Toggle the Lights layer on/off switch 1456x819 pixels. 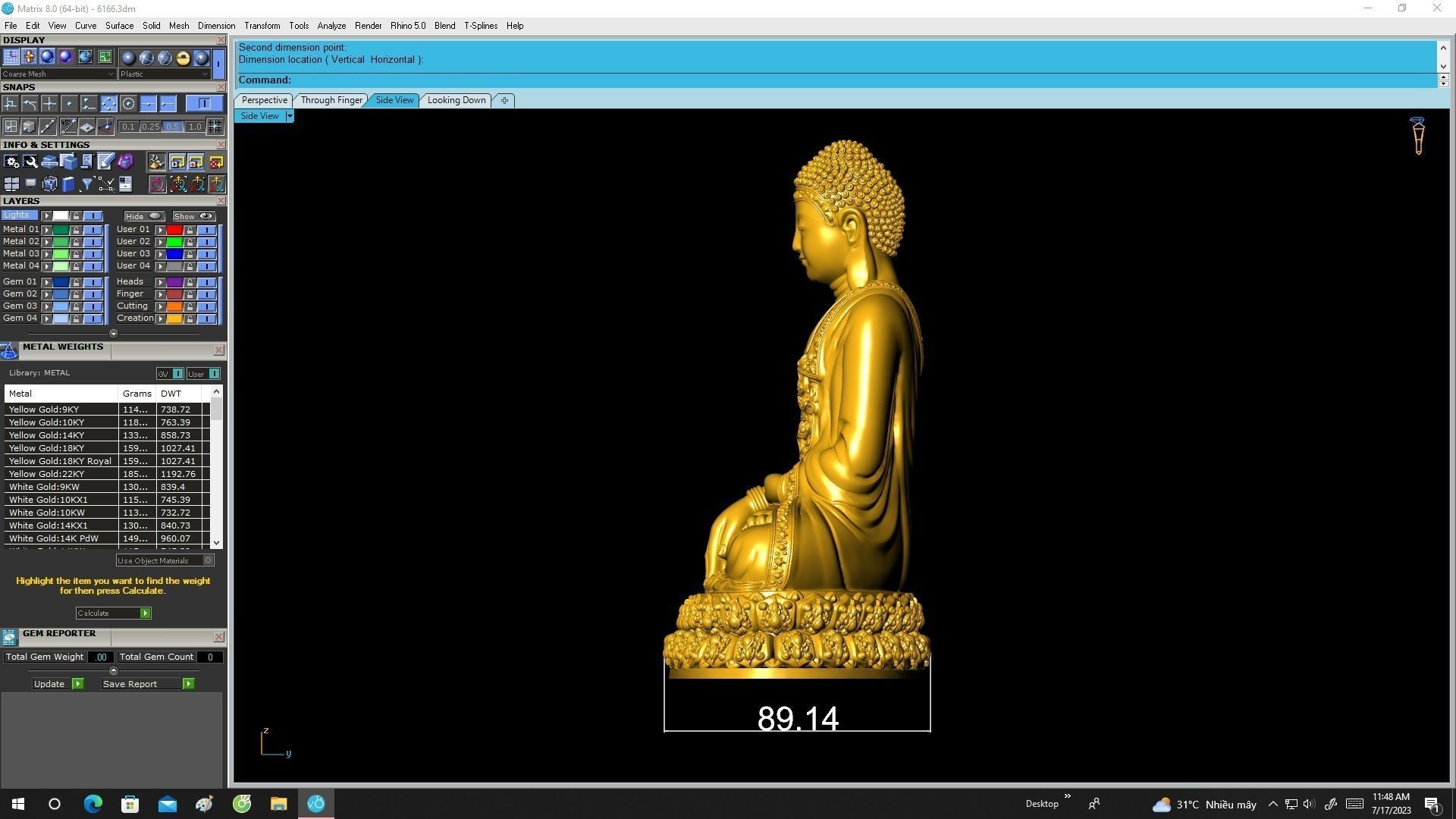[93, 216]
